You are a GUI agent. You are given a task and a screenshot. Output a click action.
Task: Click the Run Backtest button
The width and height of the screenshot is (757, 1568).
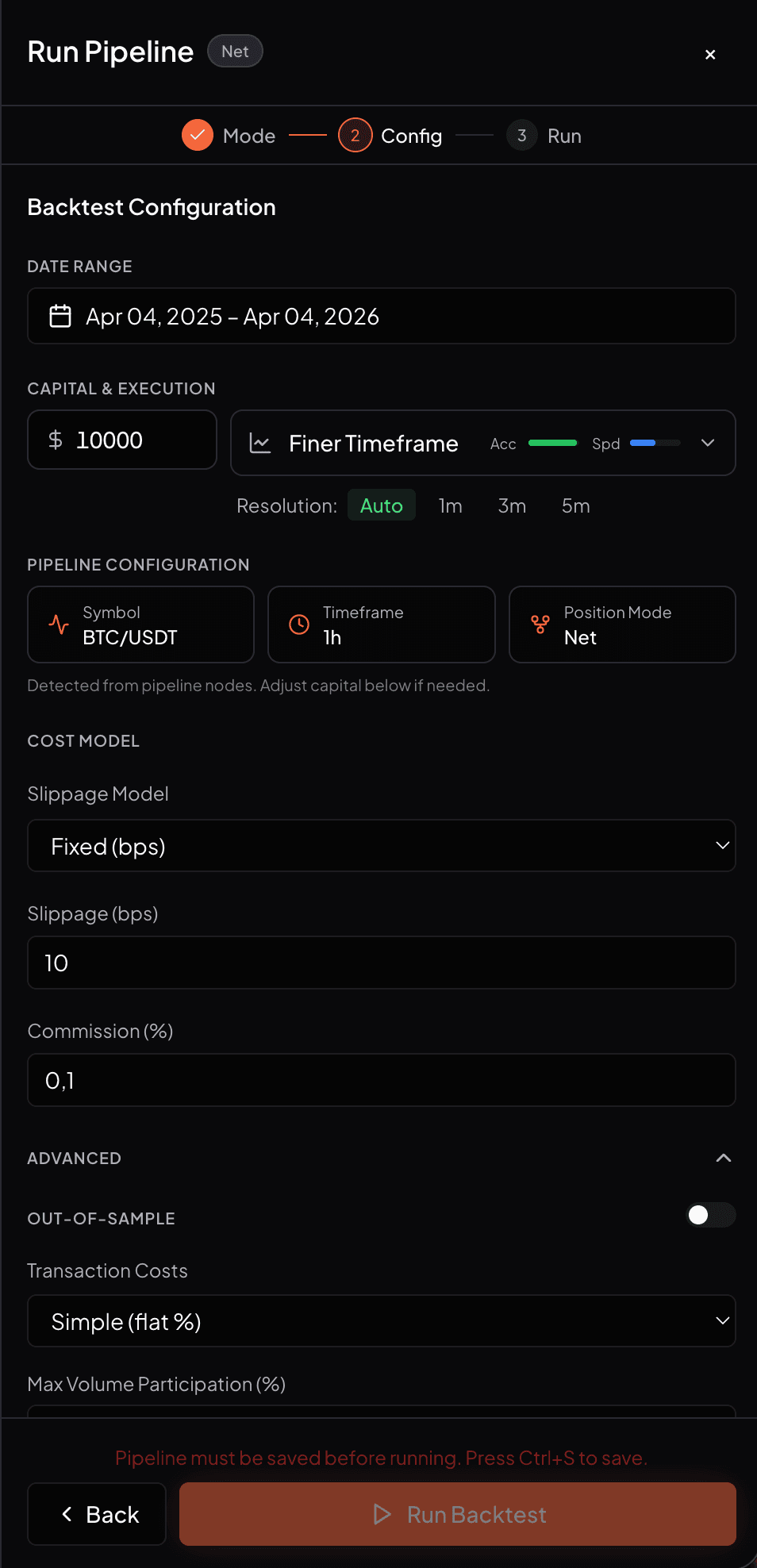(458, 1514)
